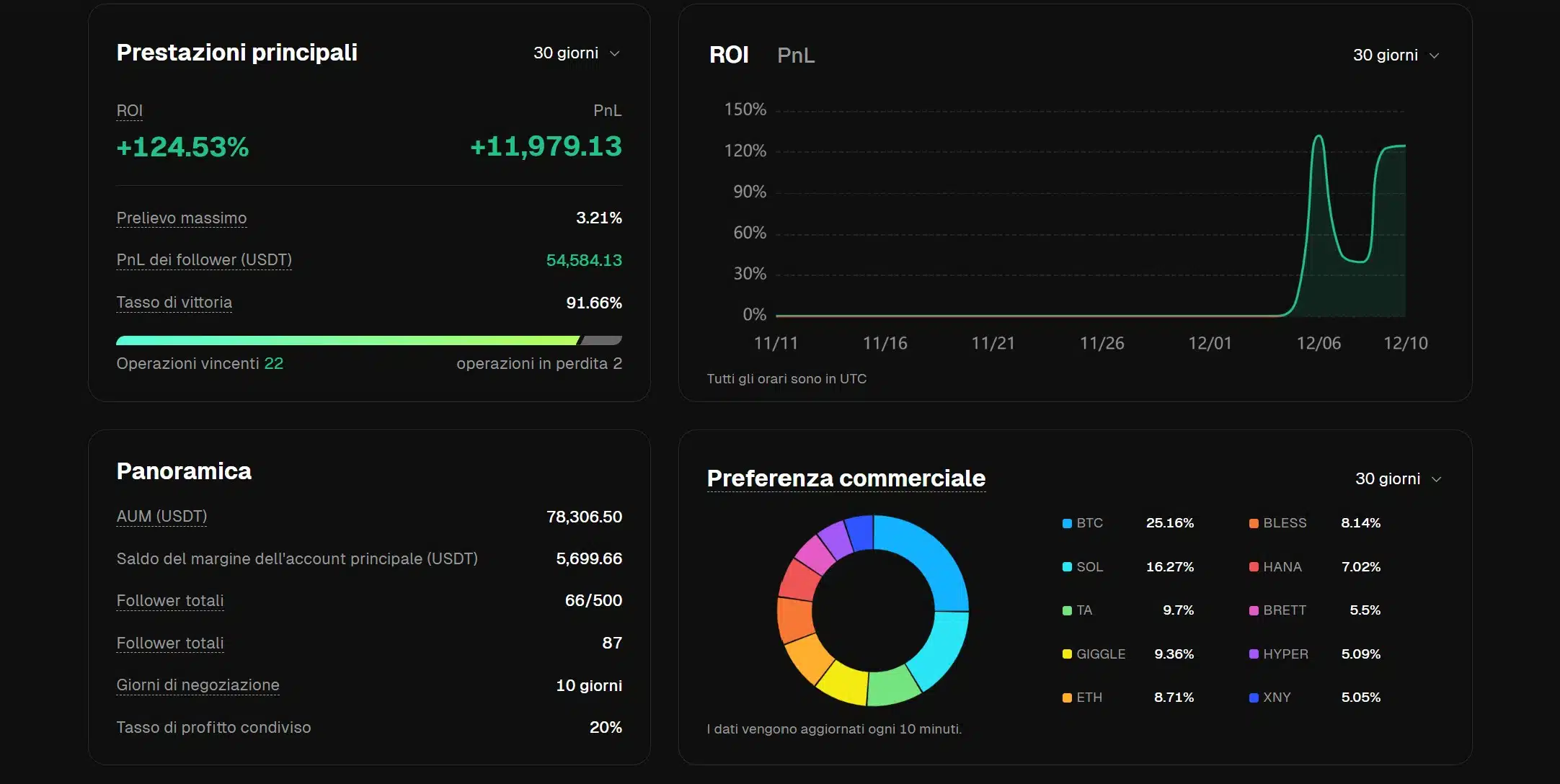Click the Tasso di vittoria label
The height and width of the screenshot is (784, 1560).
pos(174,303)
